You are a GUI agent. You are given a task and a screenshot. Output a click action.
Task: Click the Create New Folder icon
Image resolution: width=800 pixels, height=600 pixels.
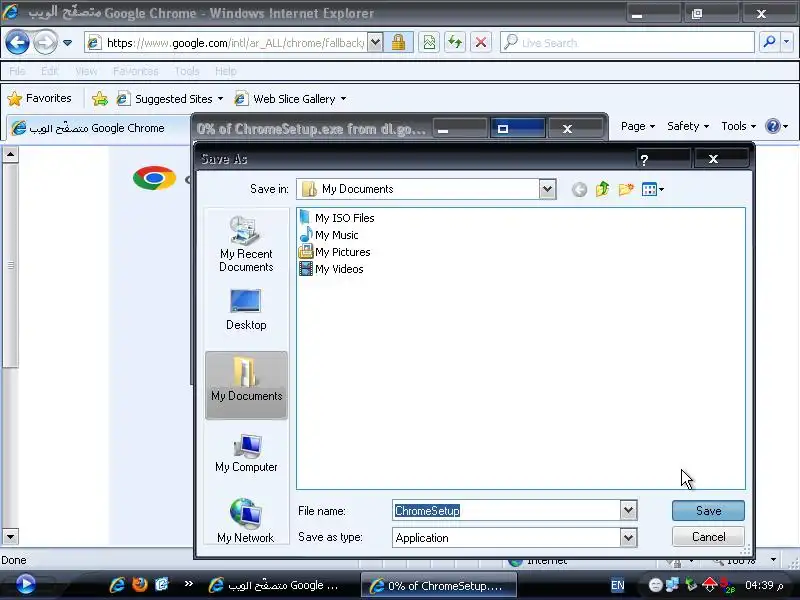coord(626,189)
